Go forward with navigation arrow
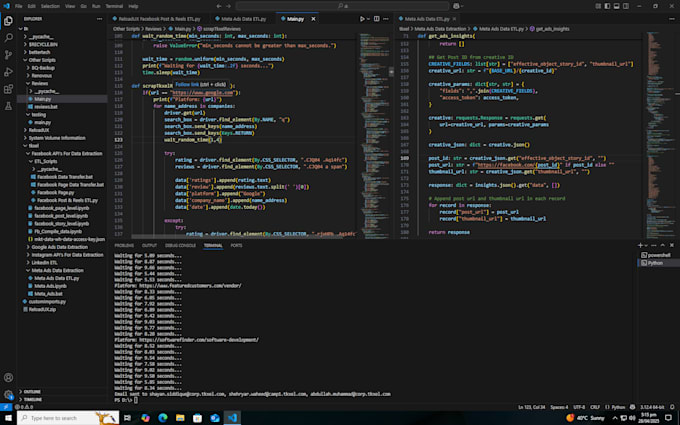This screenshot has height=425, width=680. pos(229,6)
